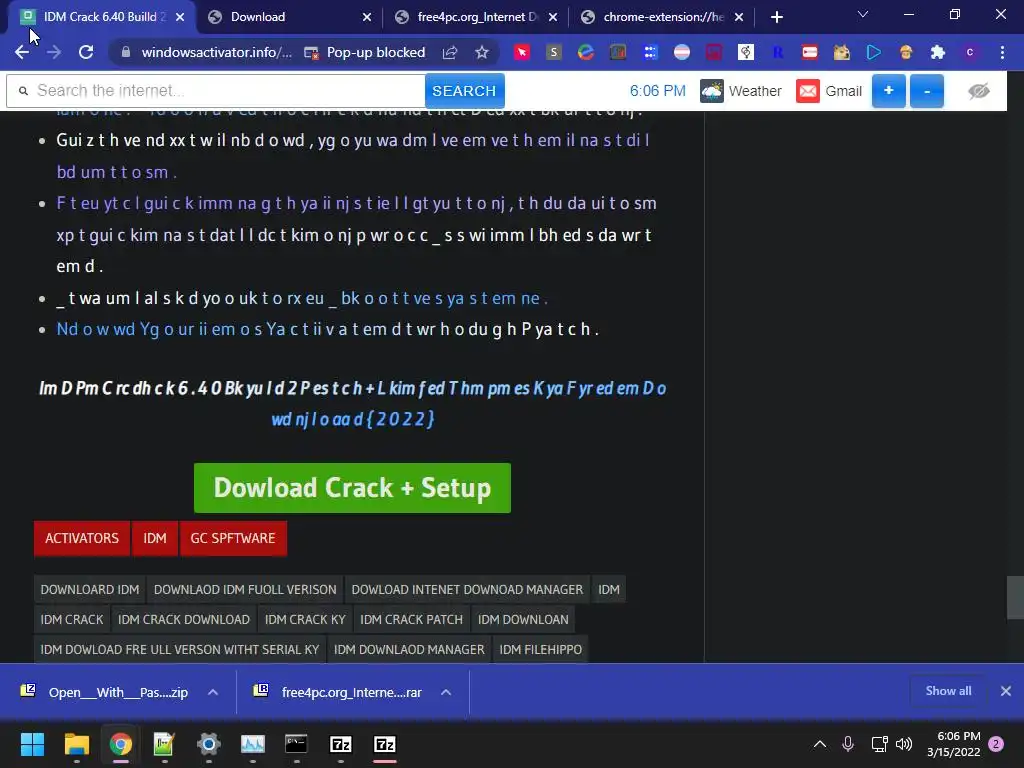Expand options for the rar download

(446, 692)
